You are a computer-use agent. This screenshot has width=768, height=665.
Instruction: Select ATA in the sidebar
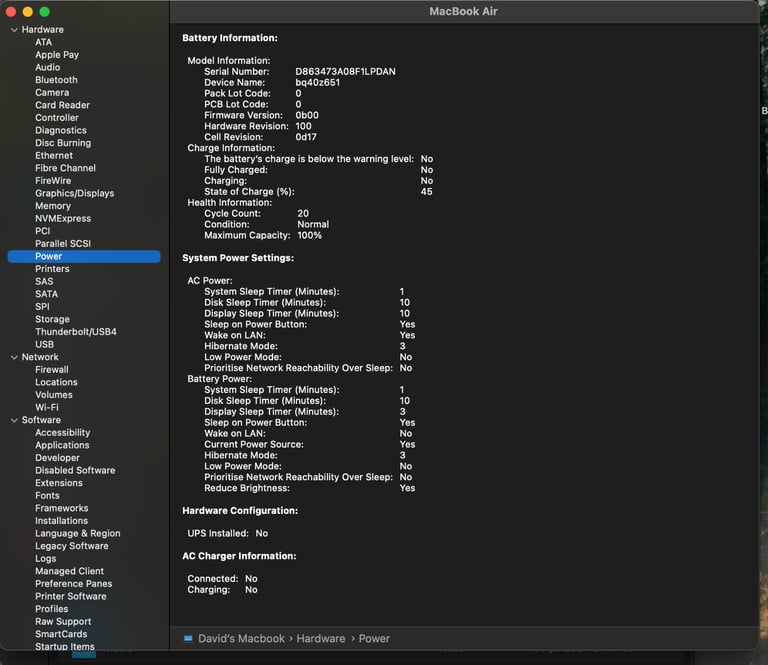click(x=43, y=42)
